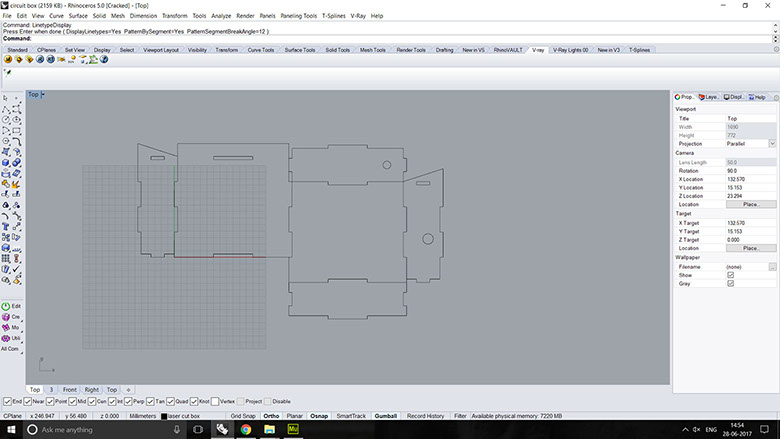Toggle the Quad osnap checkbox
This screenshot has height=439, width=780.
pyautogui.click(x=171, y=401)
